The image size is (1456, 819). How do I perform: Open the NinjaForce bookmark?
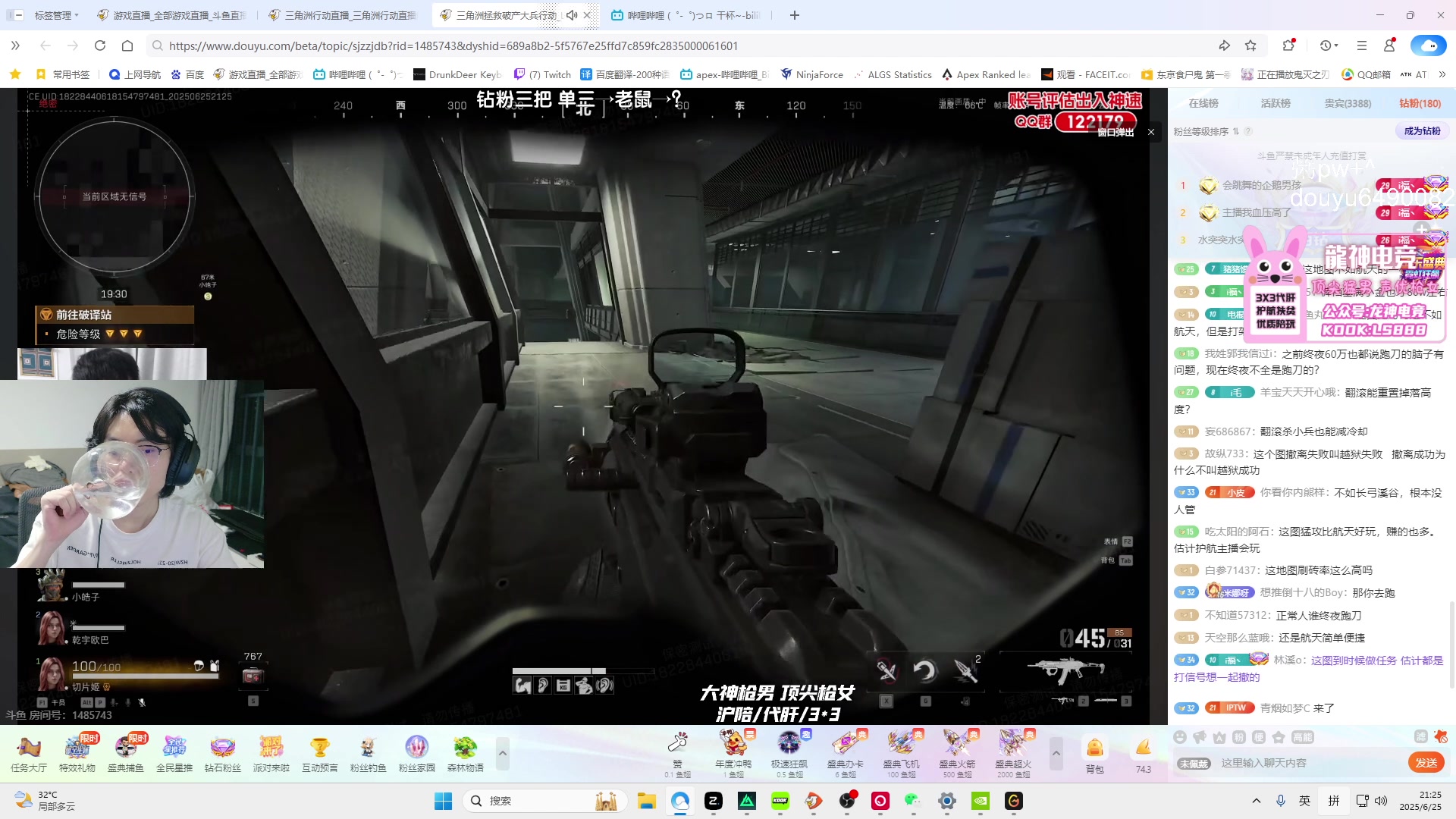pos(811,74)
